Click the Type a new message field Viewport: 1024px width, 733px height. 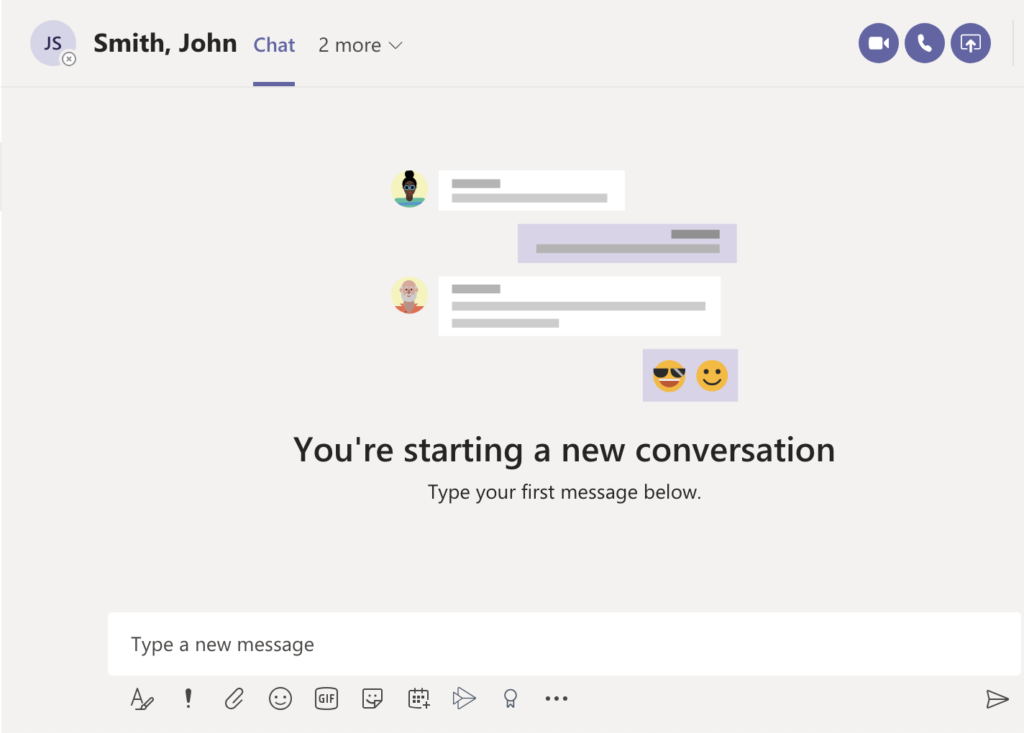pos(400,644)
